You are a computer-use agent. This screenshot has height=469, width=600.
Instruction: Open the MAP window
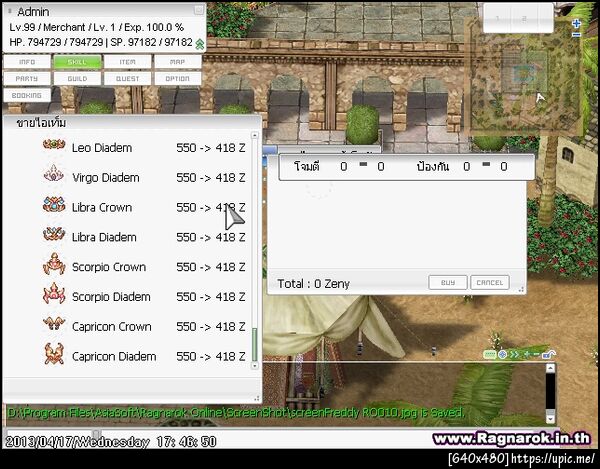coord(178,62)
